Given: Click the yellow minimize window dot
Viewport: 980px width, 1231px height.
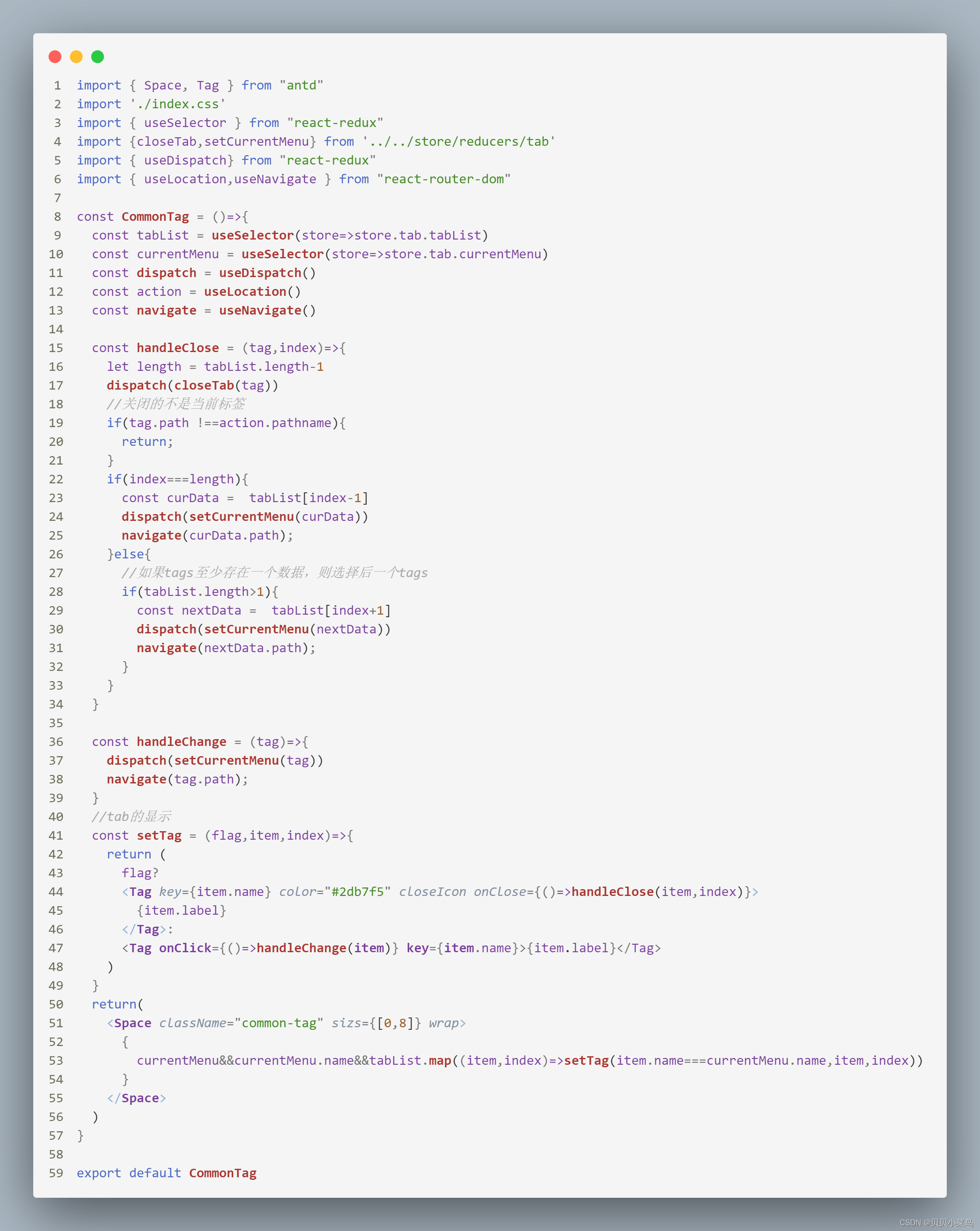Looking at the screenshot, I should click(76, 57).
